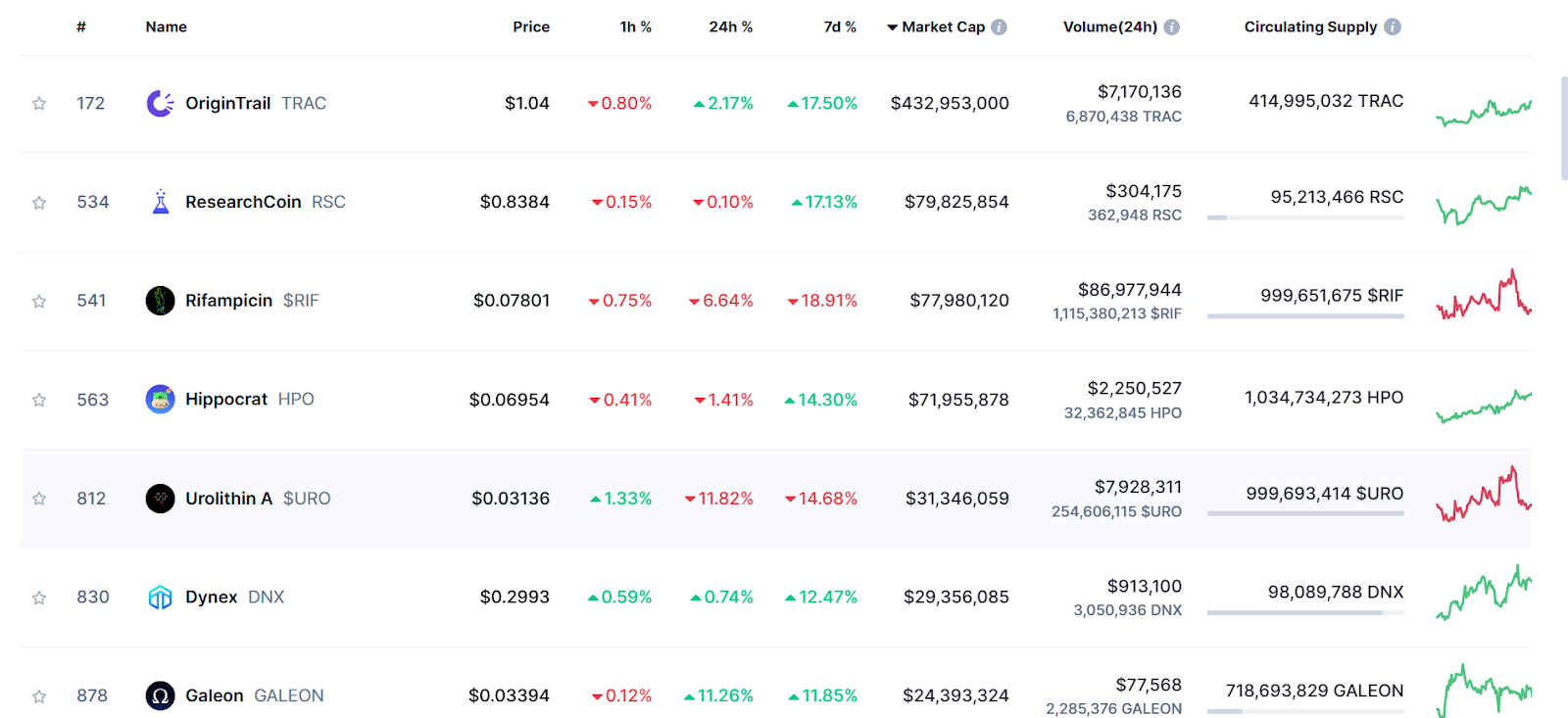Open the Market Cap sort dropdown arrow

point(891,26)
